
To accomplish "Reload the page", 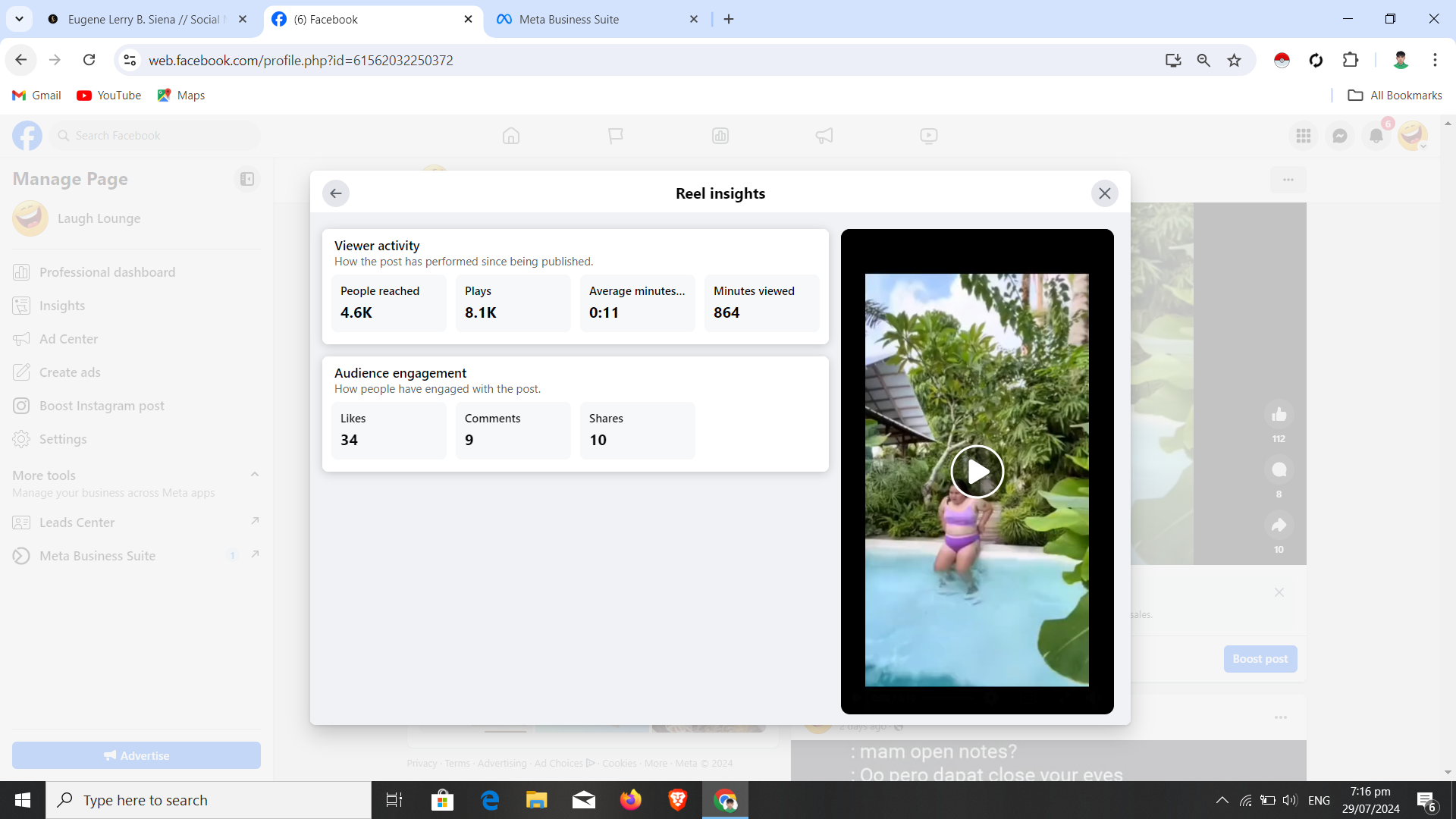I will click(x=89, y=60).
